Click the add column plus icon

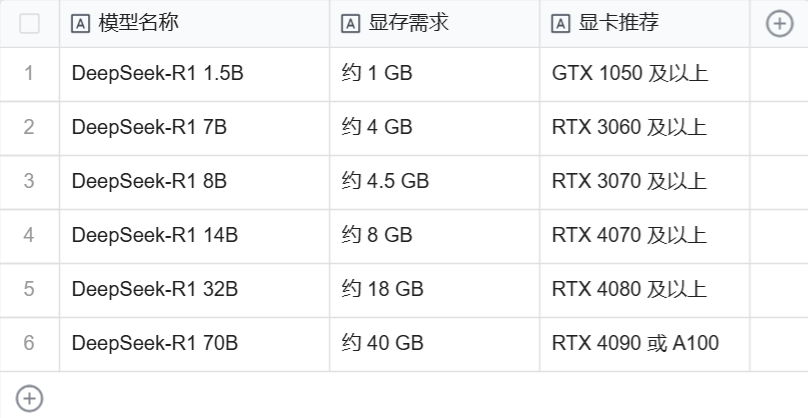(779, 24)
